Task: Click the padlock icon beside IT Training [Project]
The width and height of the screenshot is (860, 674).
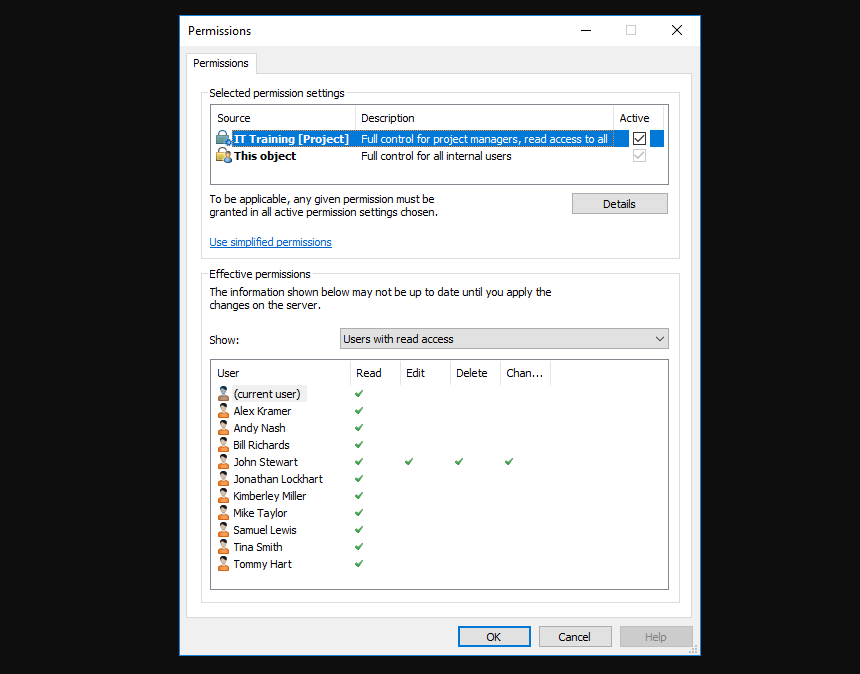Action: pos(221,138)
